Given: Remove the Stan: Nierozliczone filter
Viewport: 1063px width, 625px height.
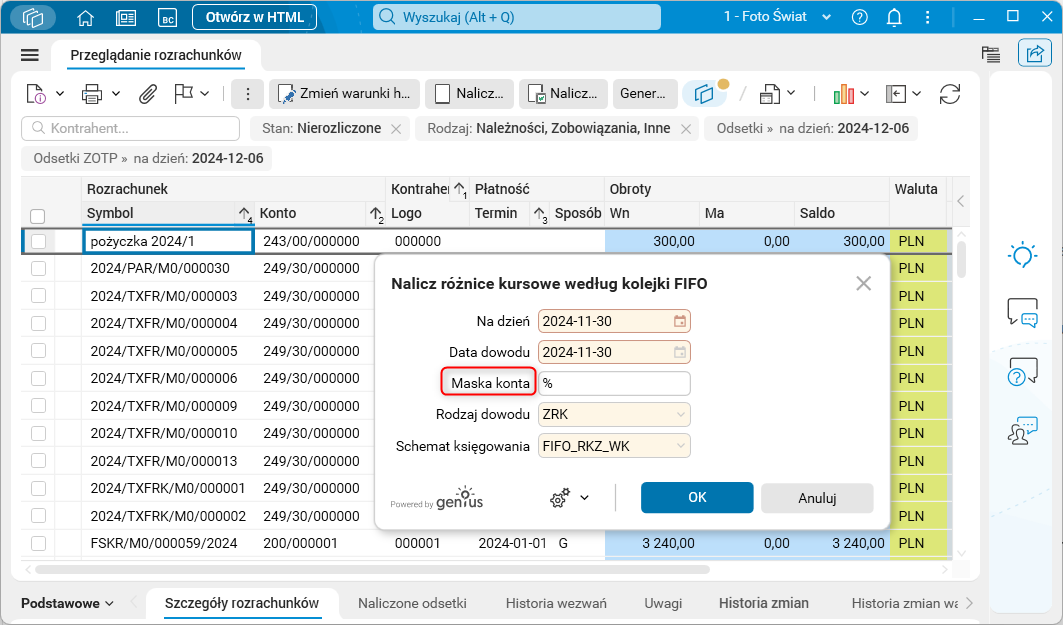Looking at the screenshot, I should pyautogui.click(x=397, y=129).
